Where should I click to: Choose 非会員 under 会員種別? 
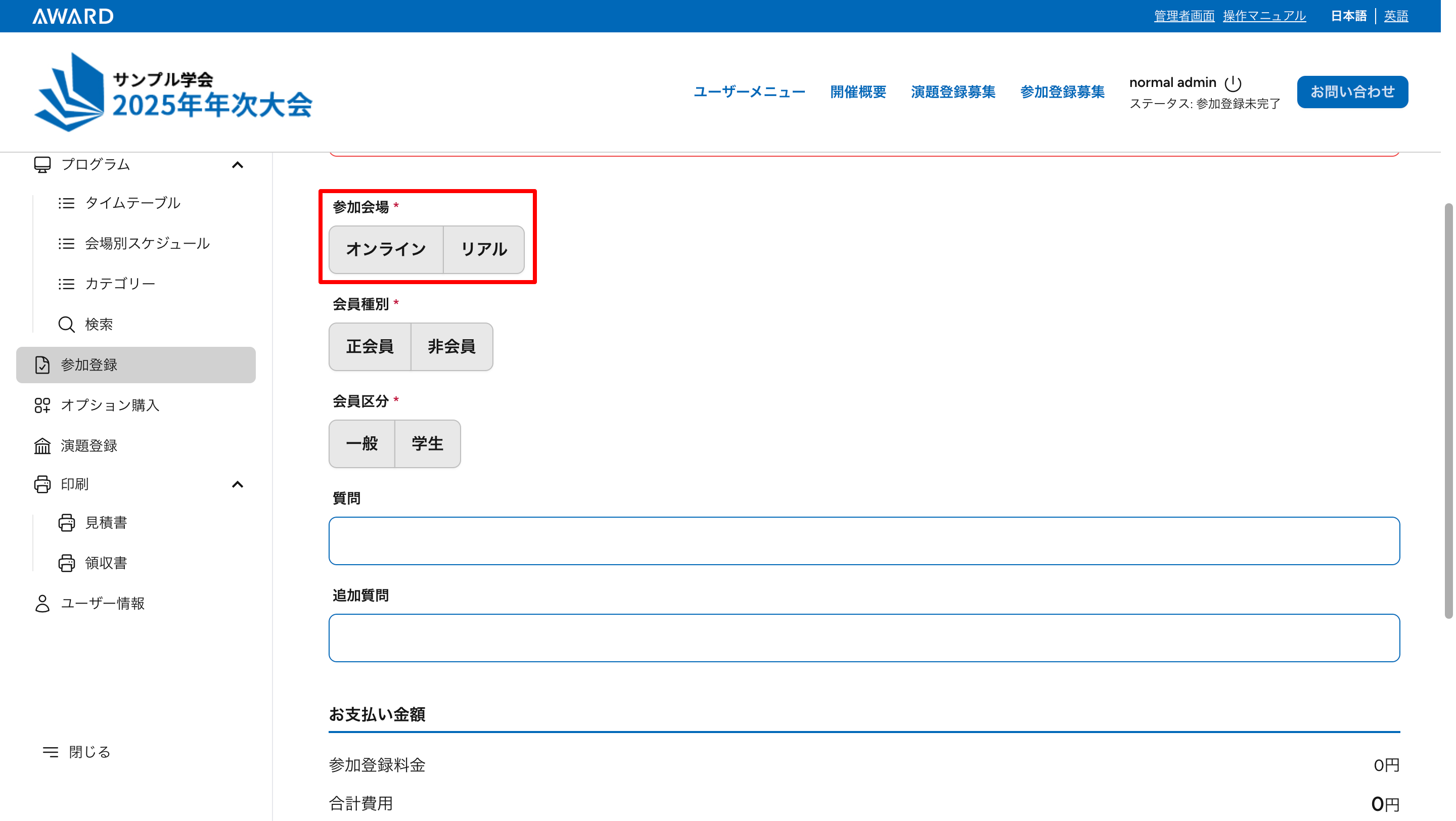click(x=451, y=347)
